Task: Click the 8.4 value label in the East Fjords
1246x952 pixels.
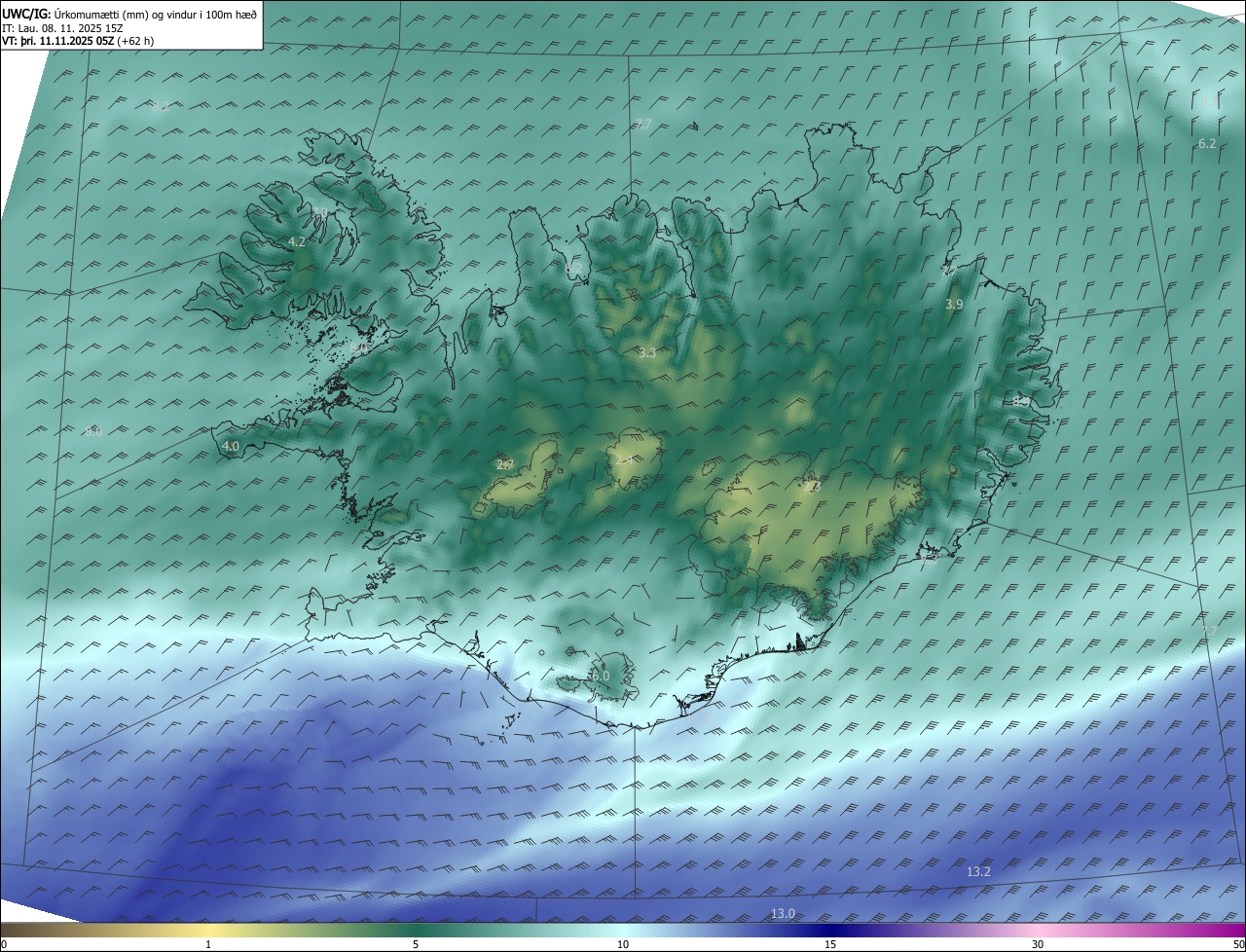Action: pyautogui.click(x=1021, y=401)
